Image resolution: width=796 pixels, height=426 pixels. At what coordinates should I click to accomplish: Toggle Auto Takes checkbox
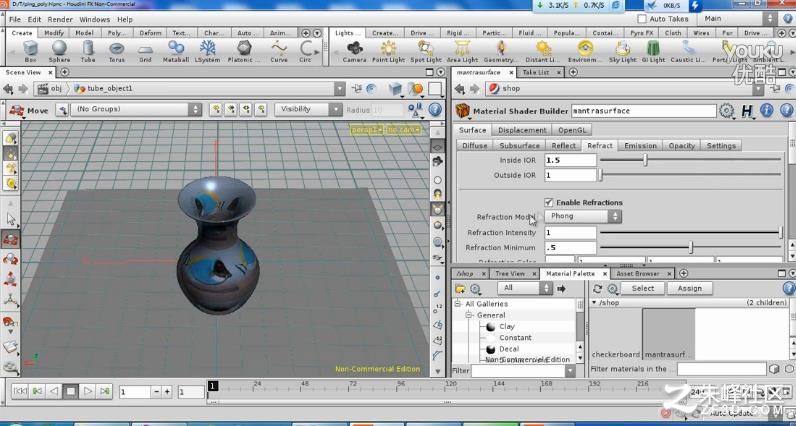tap(642, 19)
